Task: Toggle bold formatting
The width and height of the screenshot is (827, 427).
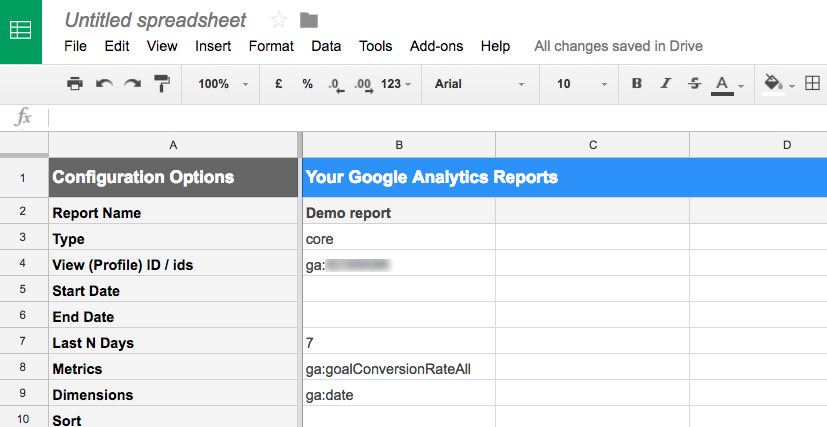Action: click(637, 84)
